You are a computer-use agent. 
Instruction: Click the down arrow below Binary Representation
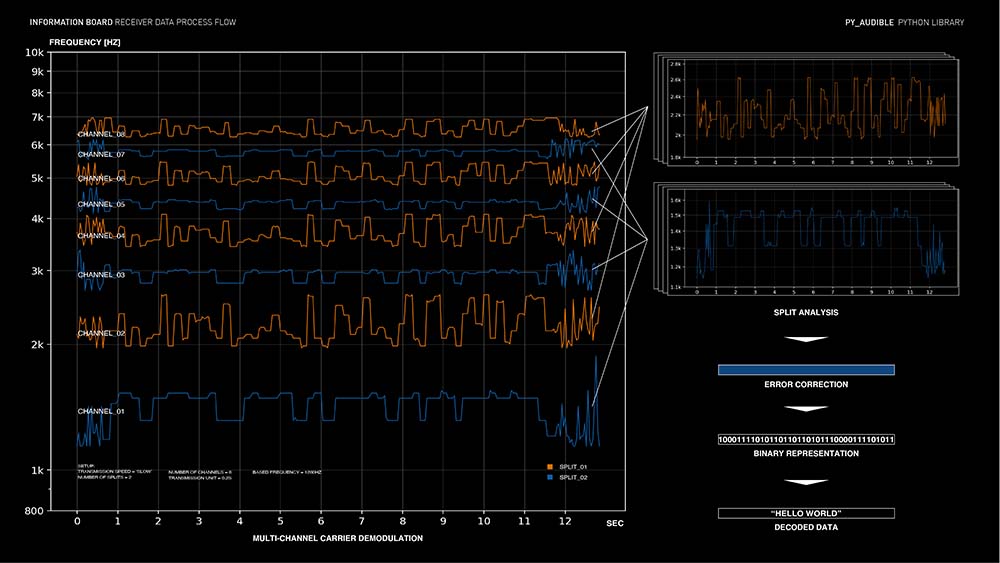click(x=805, y=483)
